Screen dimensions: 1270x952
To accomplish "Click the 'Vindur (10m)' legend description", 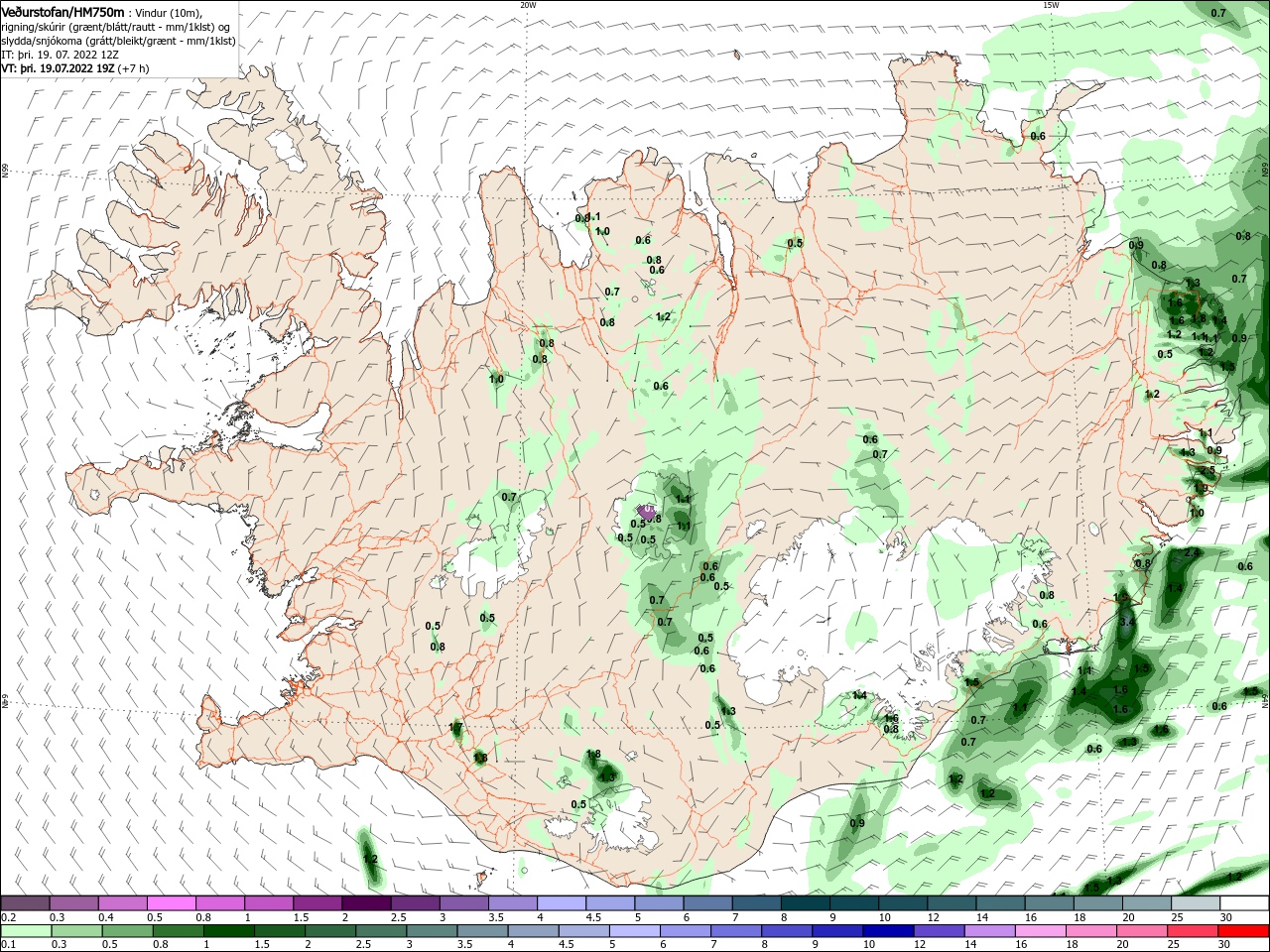I will tap(168, 13).
